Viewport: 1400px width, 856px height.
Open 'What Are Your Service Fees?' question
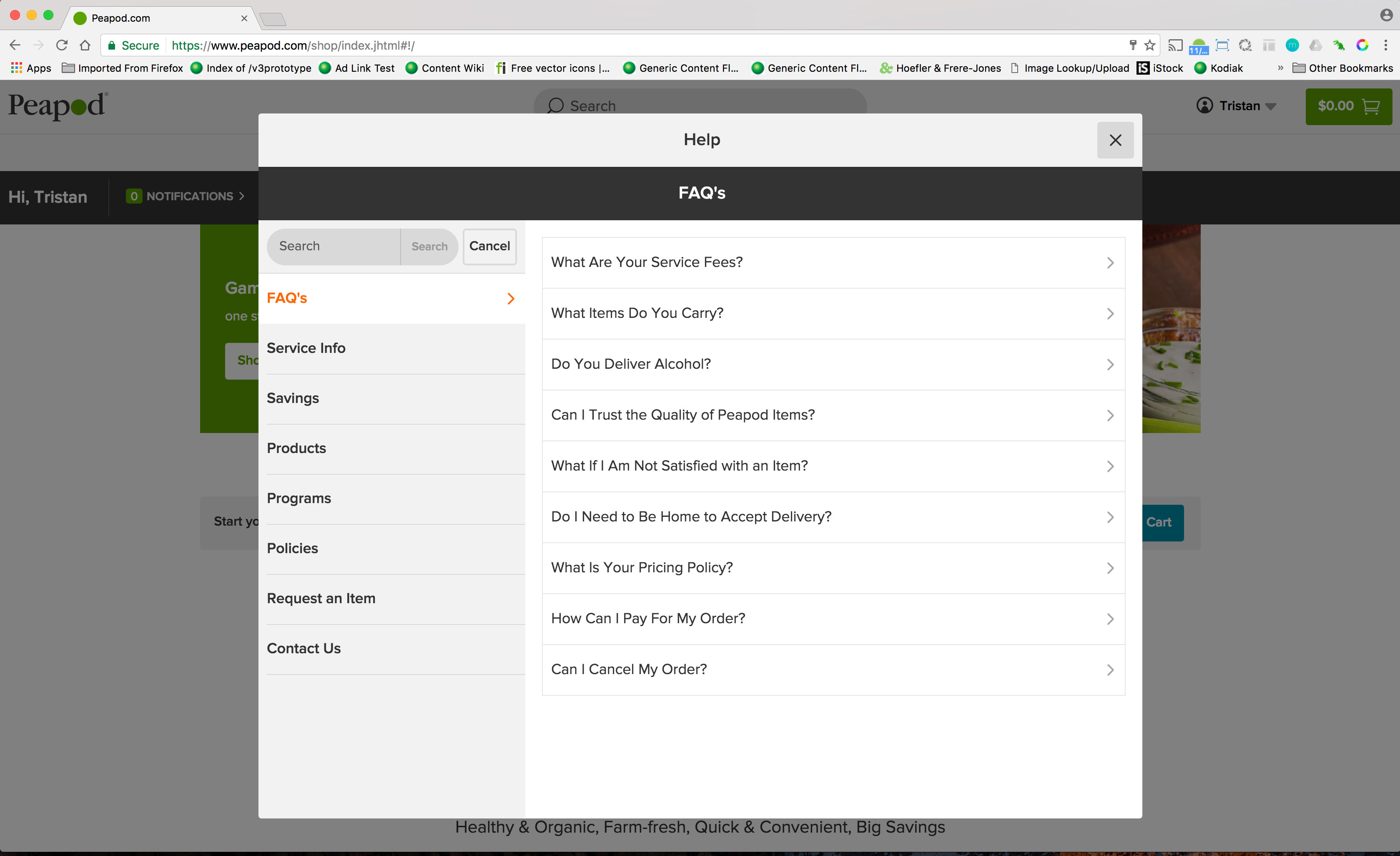[833, 262]
